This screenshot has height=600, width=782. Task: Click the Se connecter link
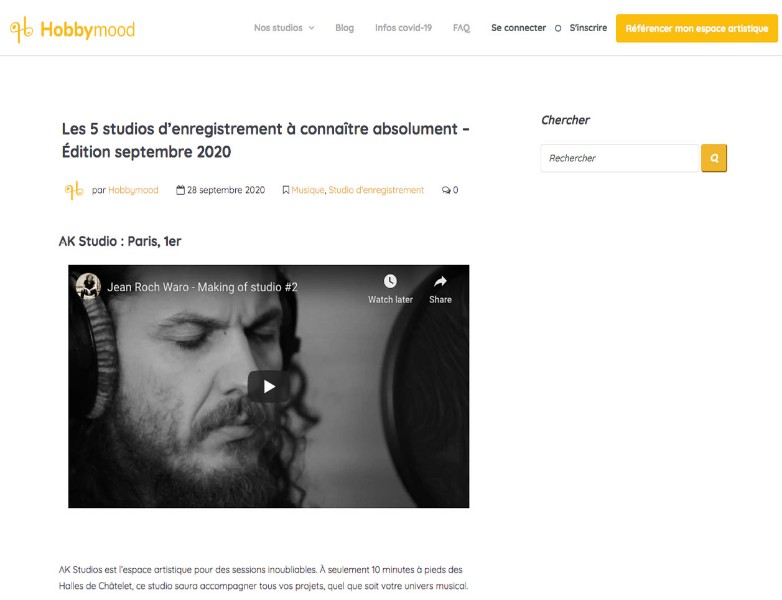[518, 28]
